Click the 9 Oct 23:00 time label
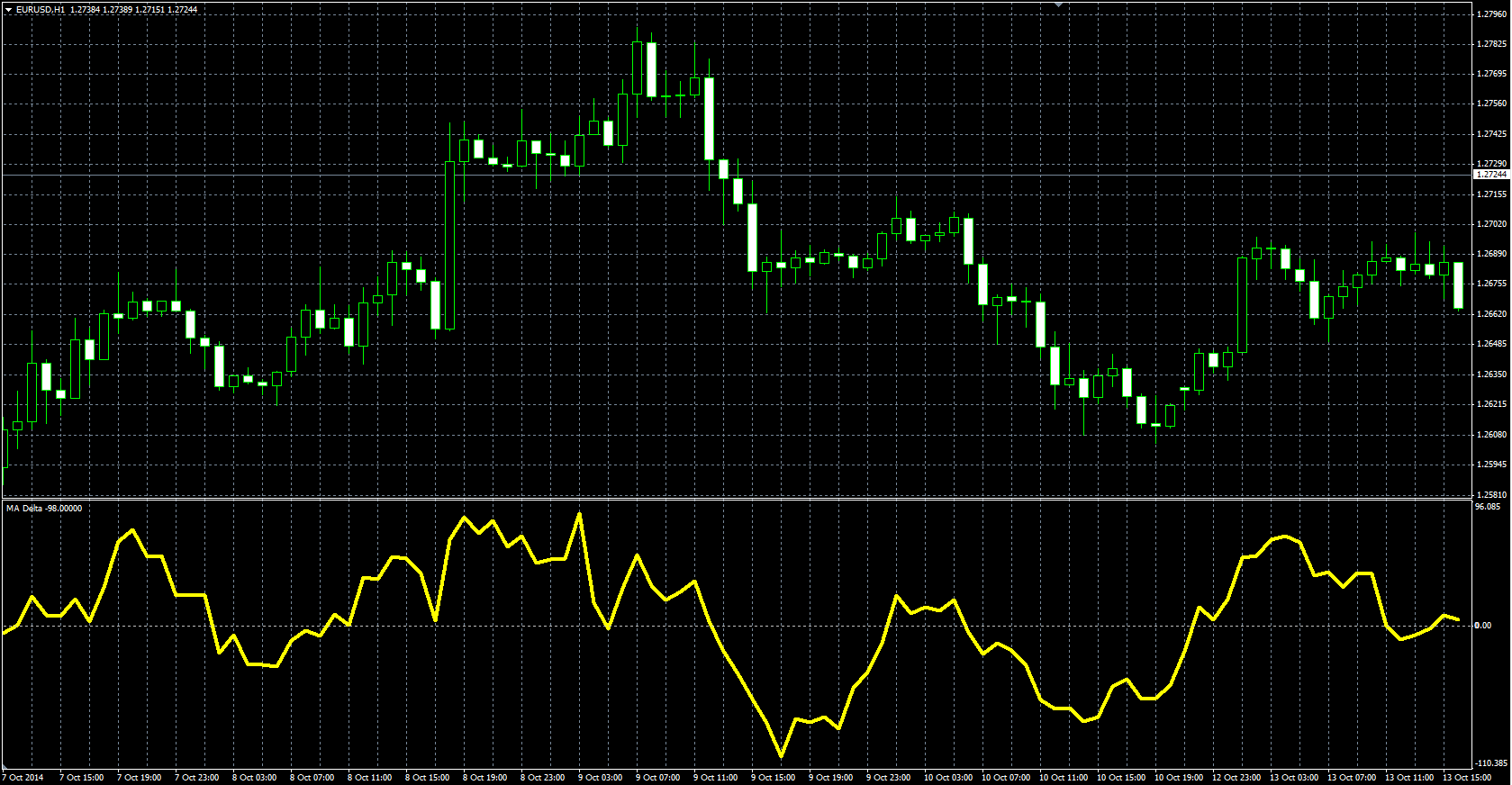The width and height of the screenshot is (1512, 785). click(889, 777)
